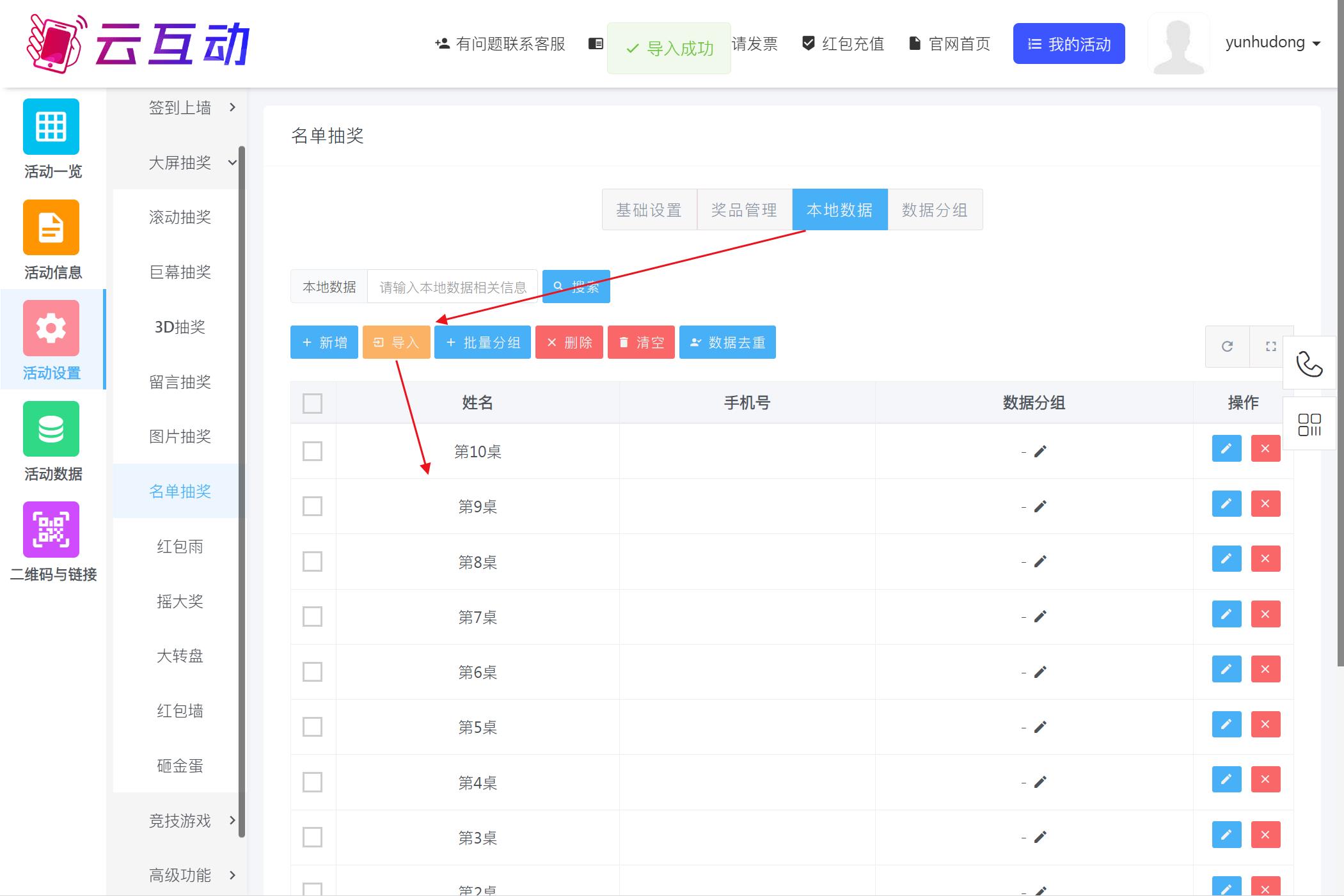Refresh the table with the reload icon
This screenshot has width=1344, height=896.
click(1228, 346)
